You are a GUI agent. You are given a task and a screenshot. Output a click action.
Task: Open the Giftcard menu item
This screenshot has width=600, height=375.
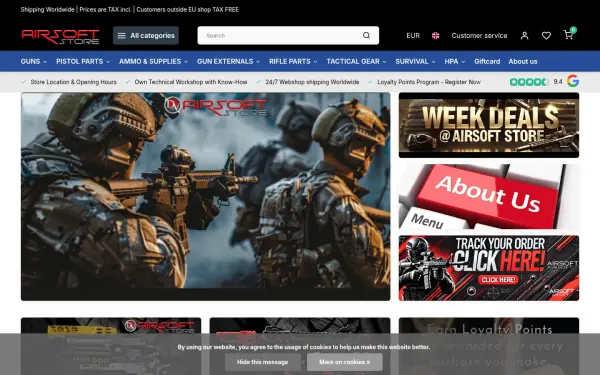coord(487,61)
